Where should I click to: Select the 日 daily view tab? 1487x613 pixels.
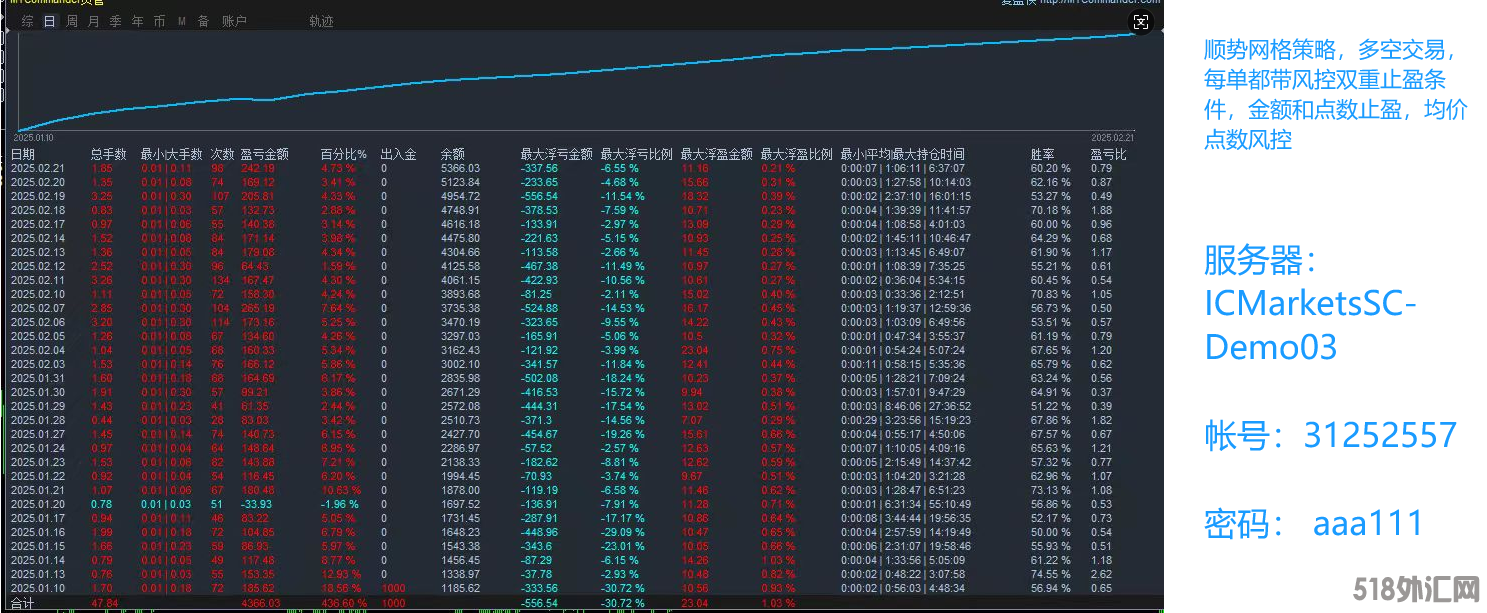pyautogui.click(x=49, y=21)
